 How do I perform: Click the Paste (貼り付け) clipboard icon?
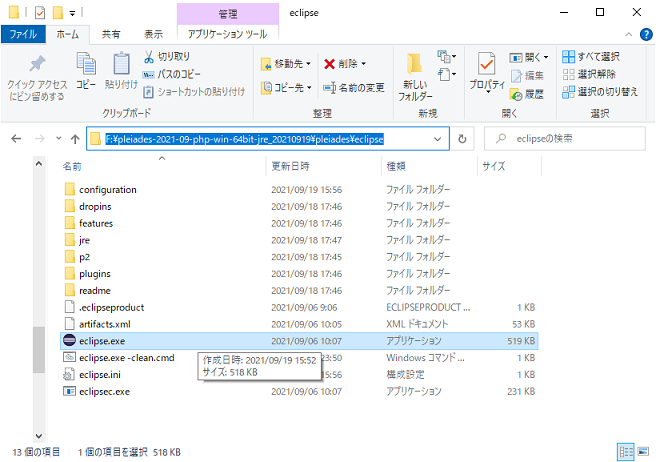[x=121, y=64]
